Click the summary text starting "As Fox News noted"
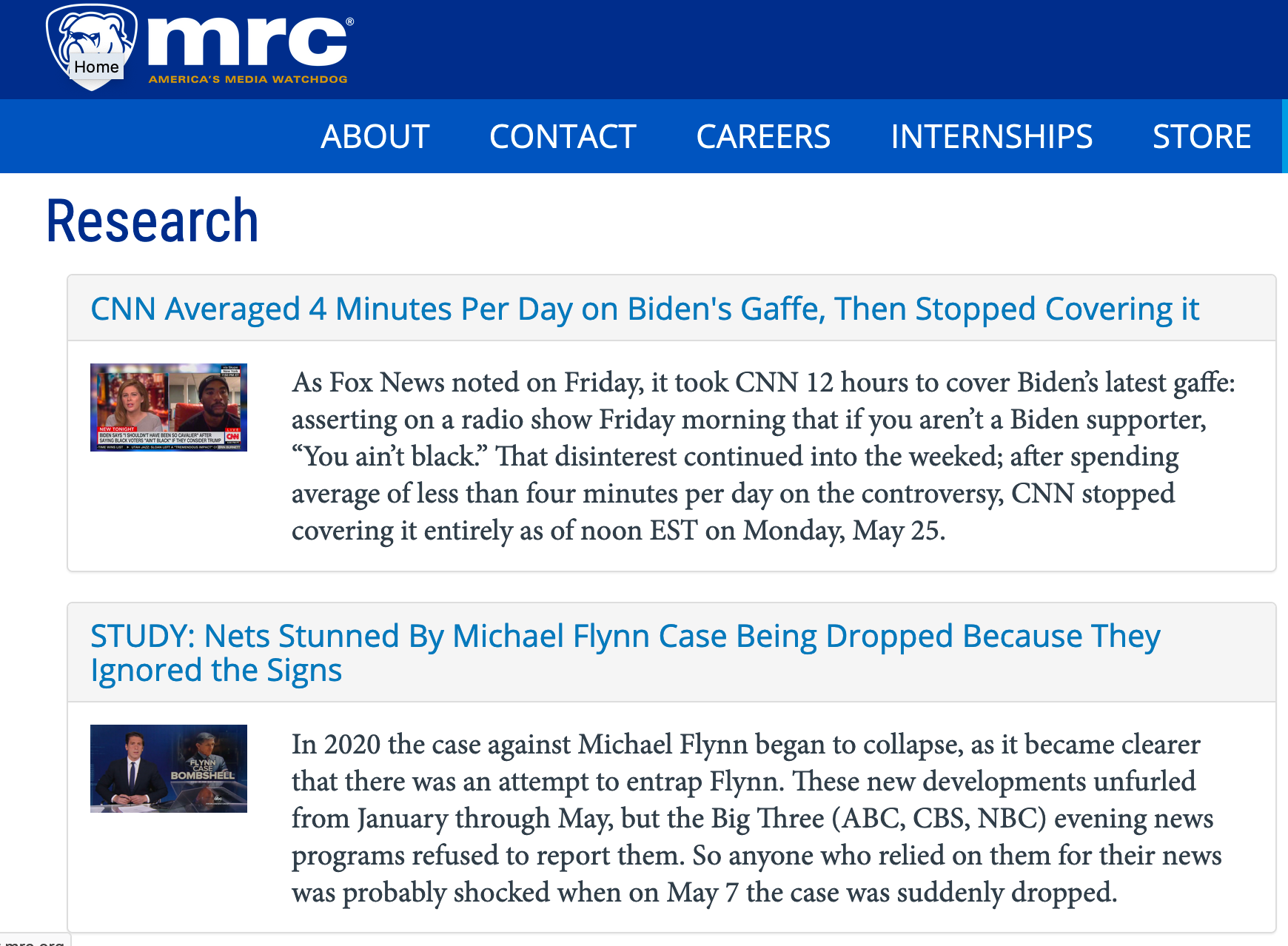 click(x=763, y=456)
